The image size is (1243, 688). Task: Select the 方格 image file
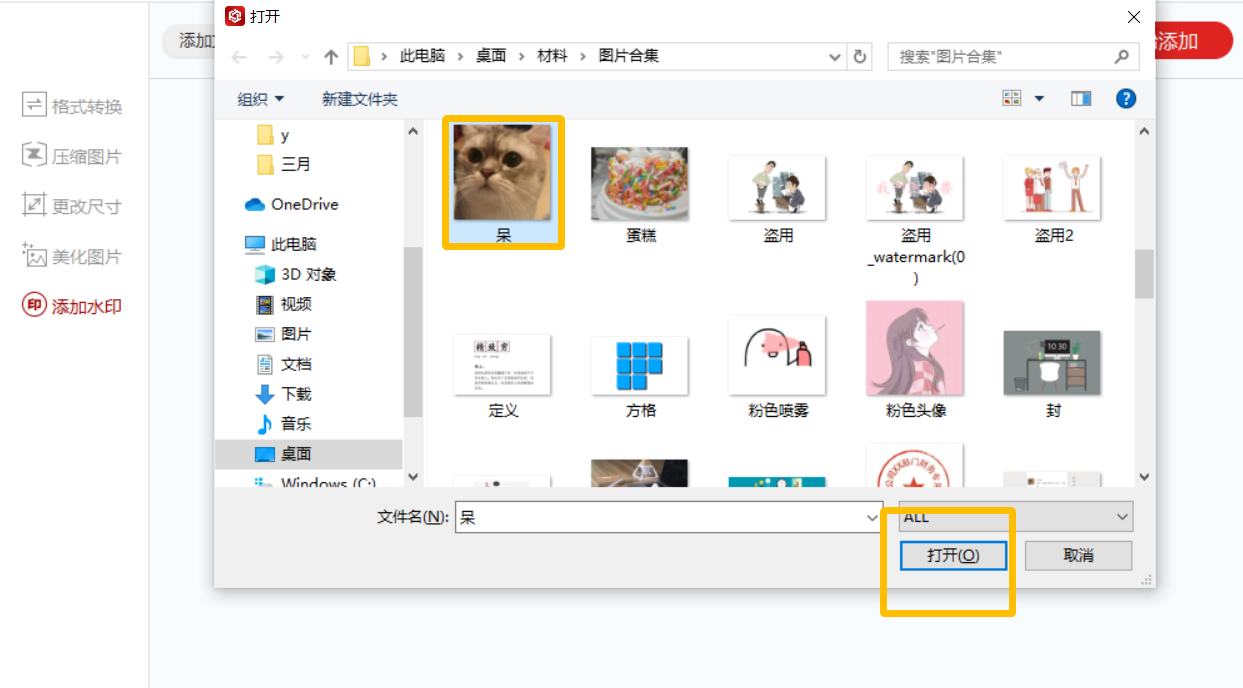tap(640, 377)
